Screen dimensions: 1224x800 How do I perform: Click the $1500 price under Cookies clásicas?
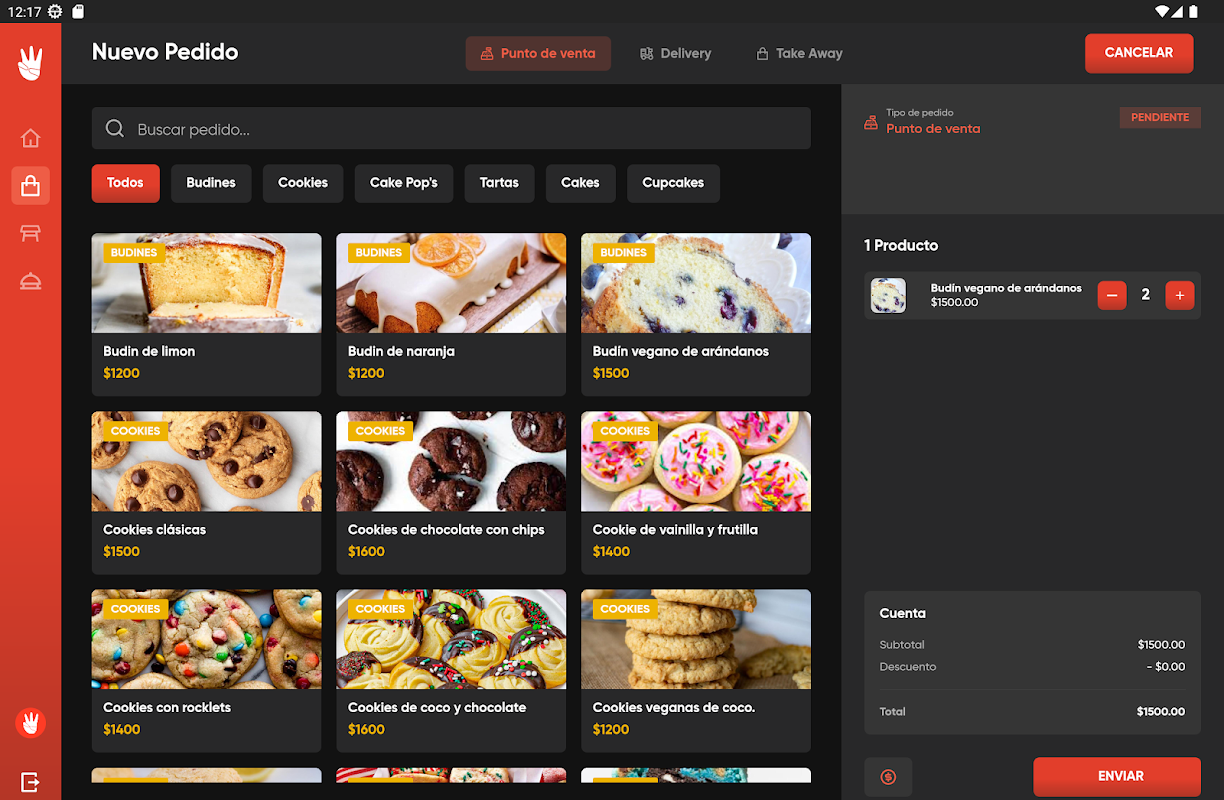coord(122,551)
